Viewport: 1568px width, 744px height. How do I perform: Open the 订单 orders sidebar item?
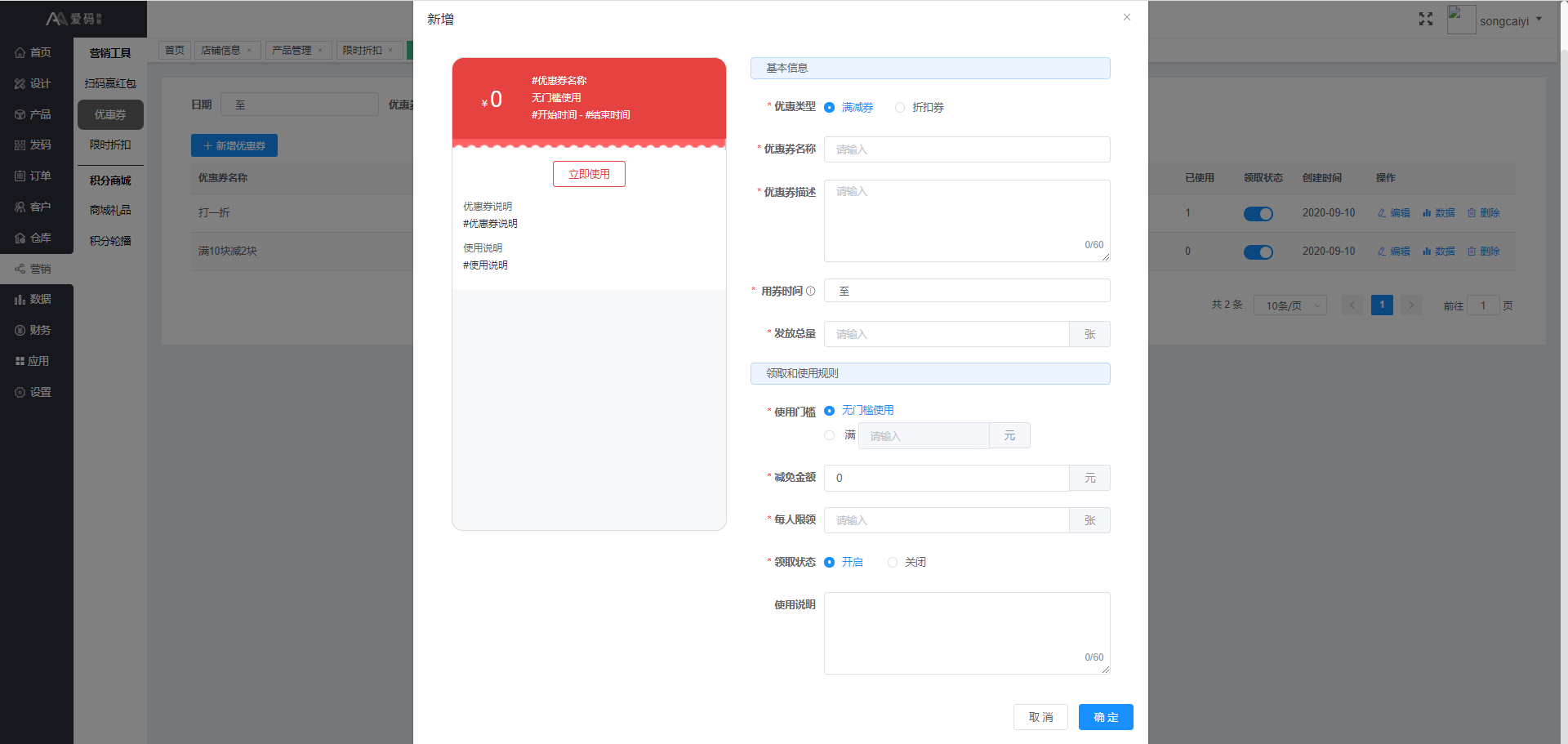pos(33,176)
